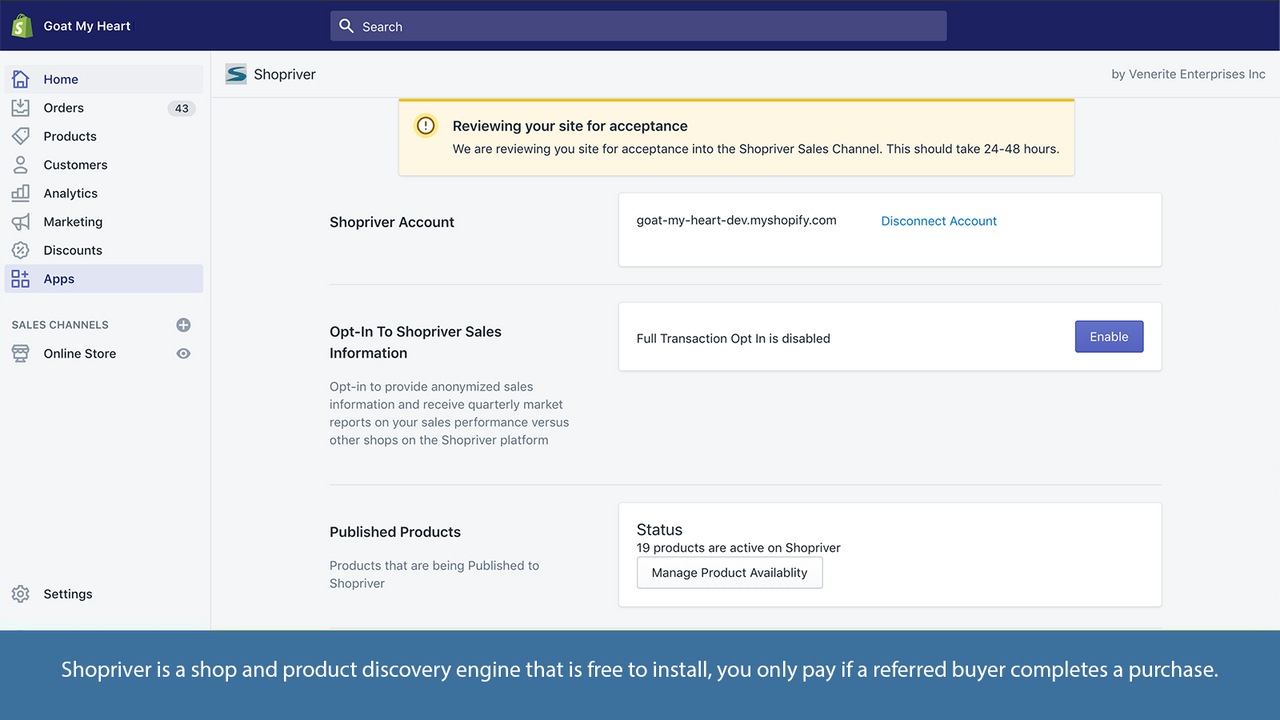1280x720 pixels.
Task: Open the Discounts menu item
Action: pos(104,250)
